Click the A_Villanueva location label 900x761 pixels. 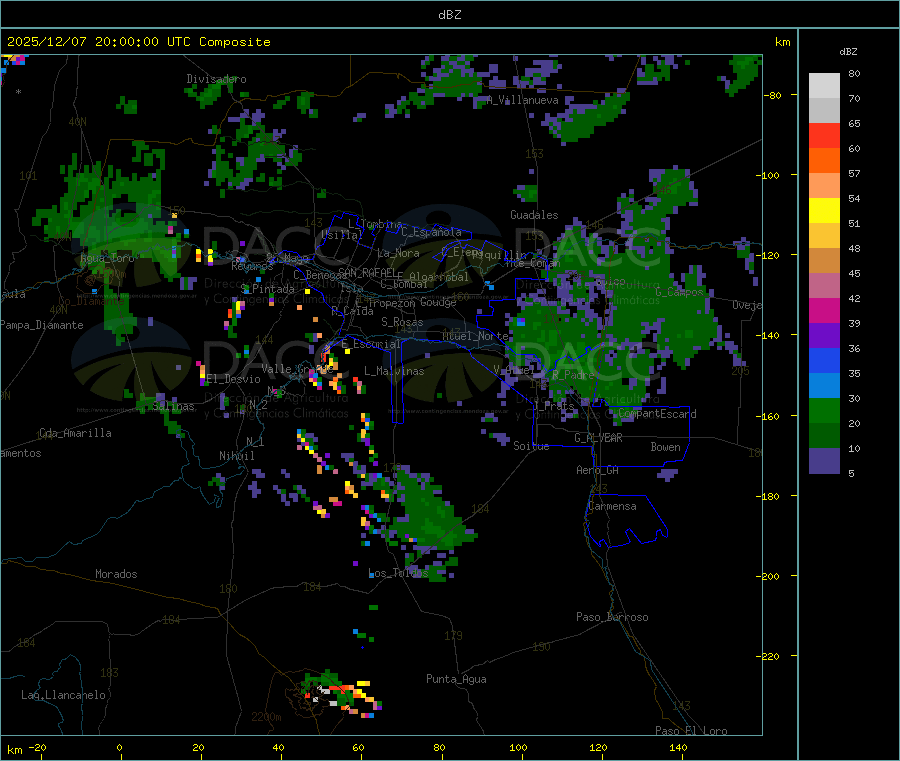pyautogui.click(x=522, y=100)
